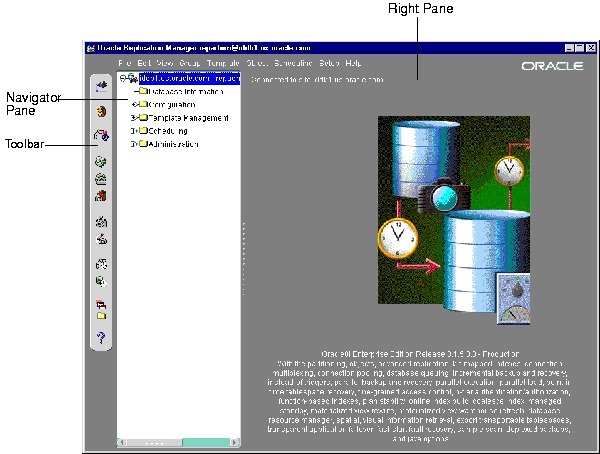Select the Configuration tree item label
Image resolution: width=600 pixels, height=454 pixels.
click(x=174, y=103)
